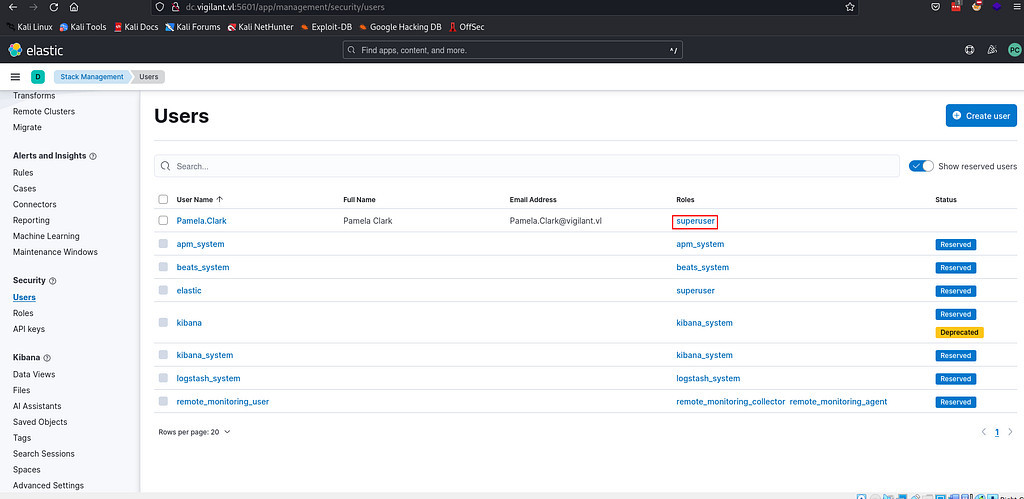
Task: Open API keys in sidebar
Action: click(29, 329)
